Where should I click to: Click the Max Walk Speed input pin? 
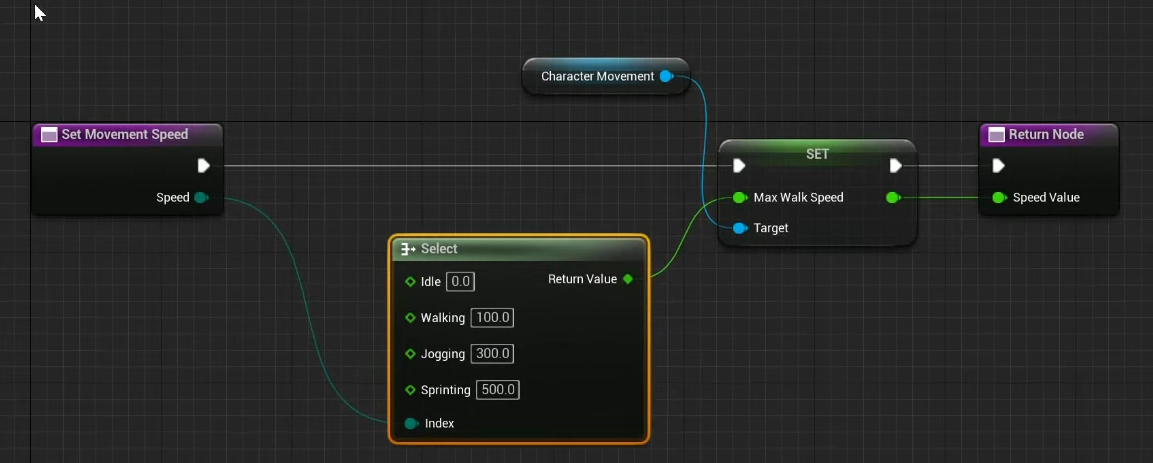click(739, 198)
